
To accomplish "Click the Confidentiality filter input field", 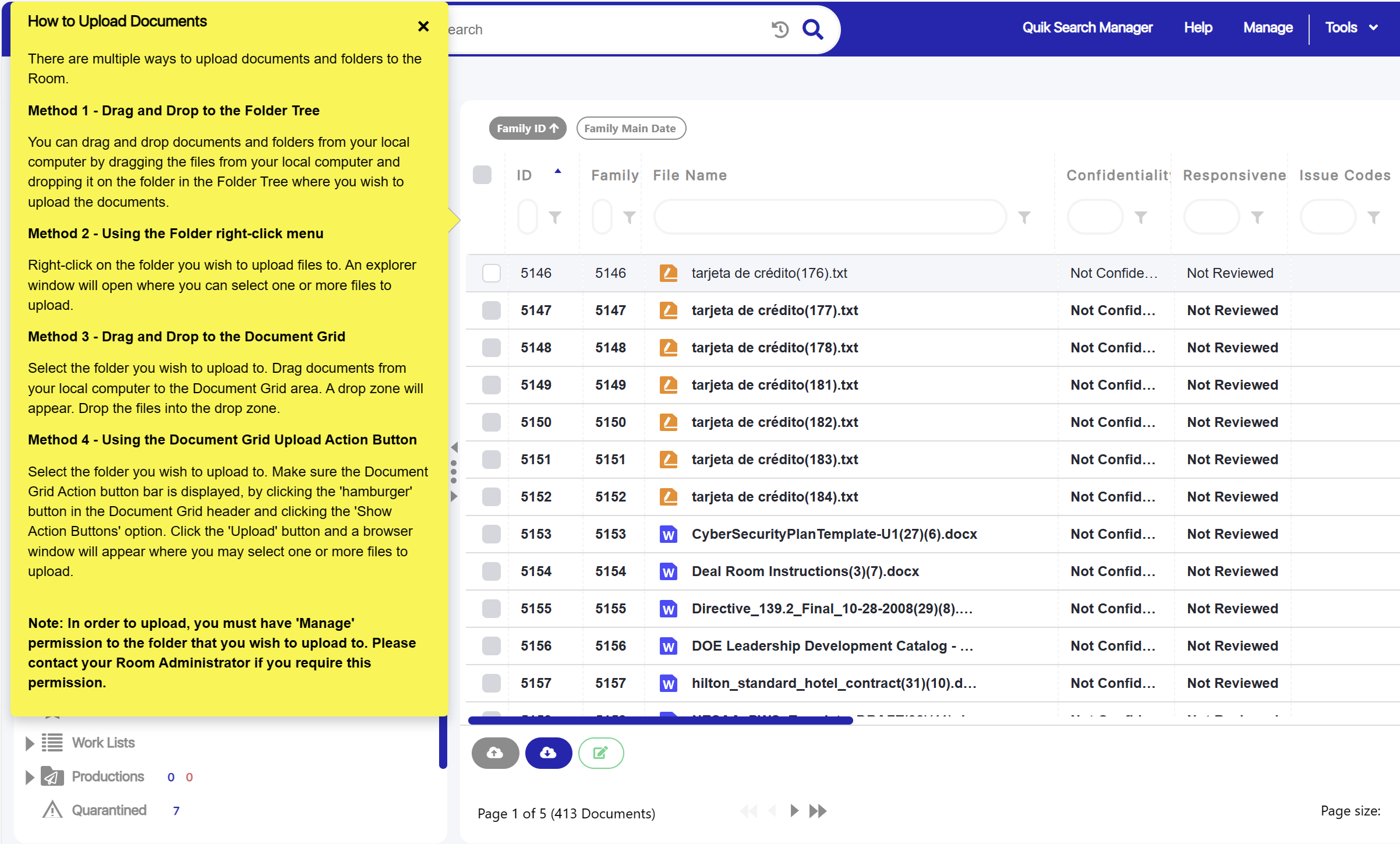I will tap(1095, 217).
